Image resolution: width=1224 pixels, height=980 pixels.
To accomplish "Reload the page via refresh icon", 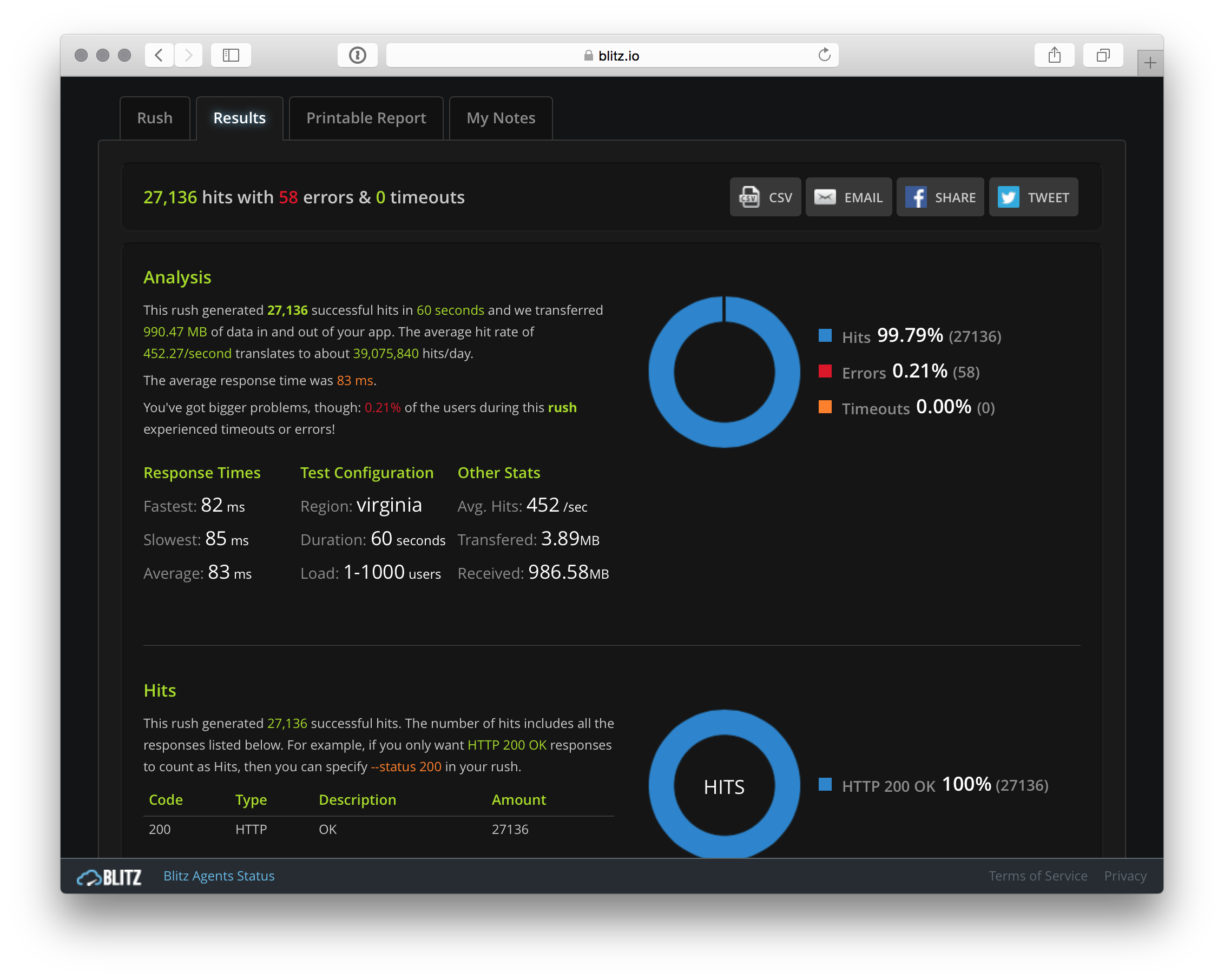I will (824, 55).
